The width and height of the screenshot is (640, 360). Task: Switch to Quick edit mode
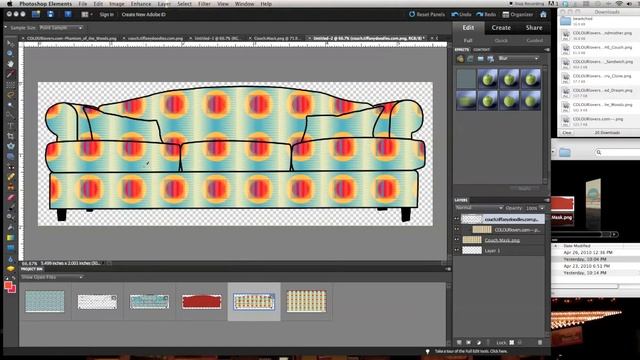(501, 40)
